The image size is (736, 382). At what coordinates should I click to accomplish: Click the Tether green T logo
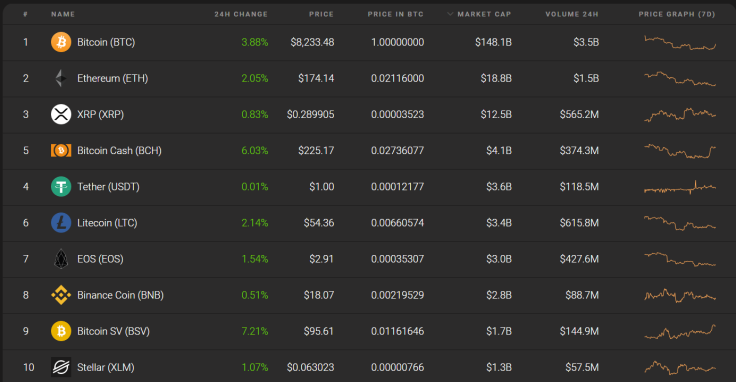click(x=61, y=187)
